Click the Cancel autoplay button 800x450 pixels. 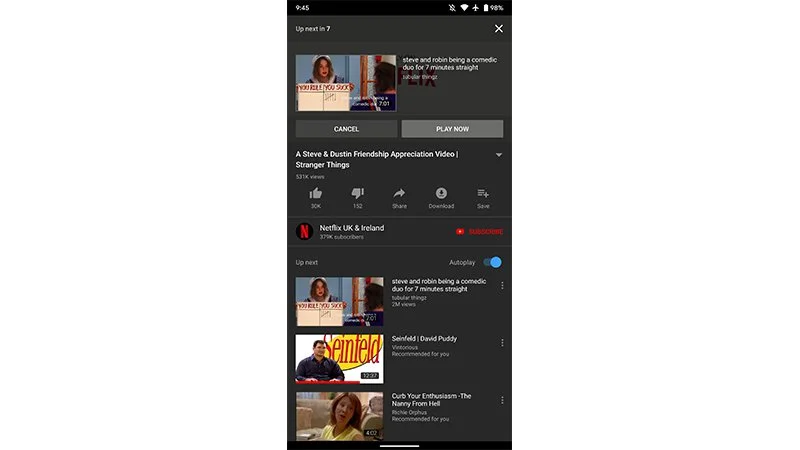coord(346,129)
